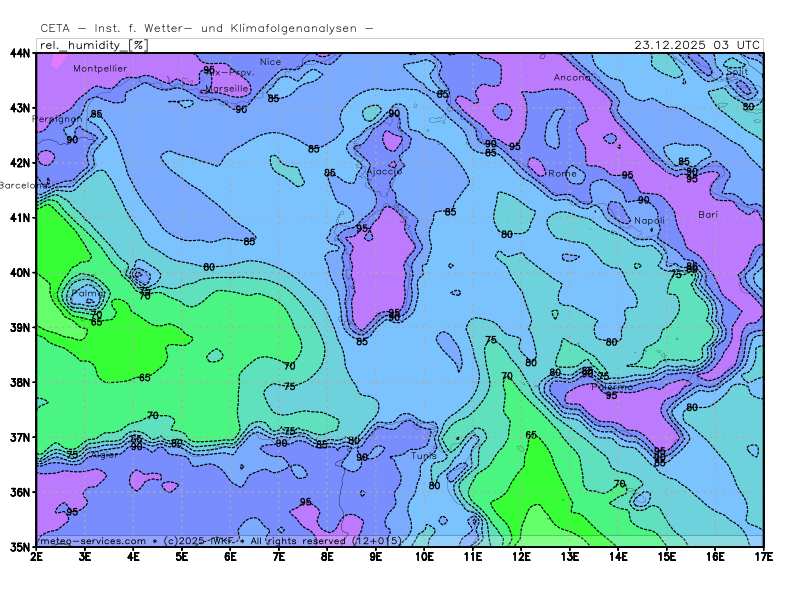Select the Ajaccio label on Corsica
Image resolution: width=800 pixels, height=600 pixels.
tap(384, 171)
